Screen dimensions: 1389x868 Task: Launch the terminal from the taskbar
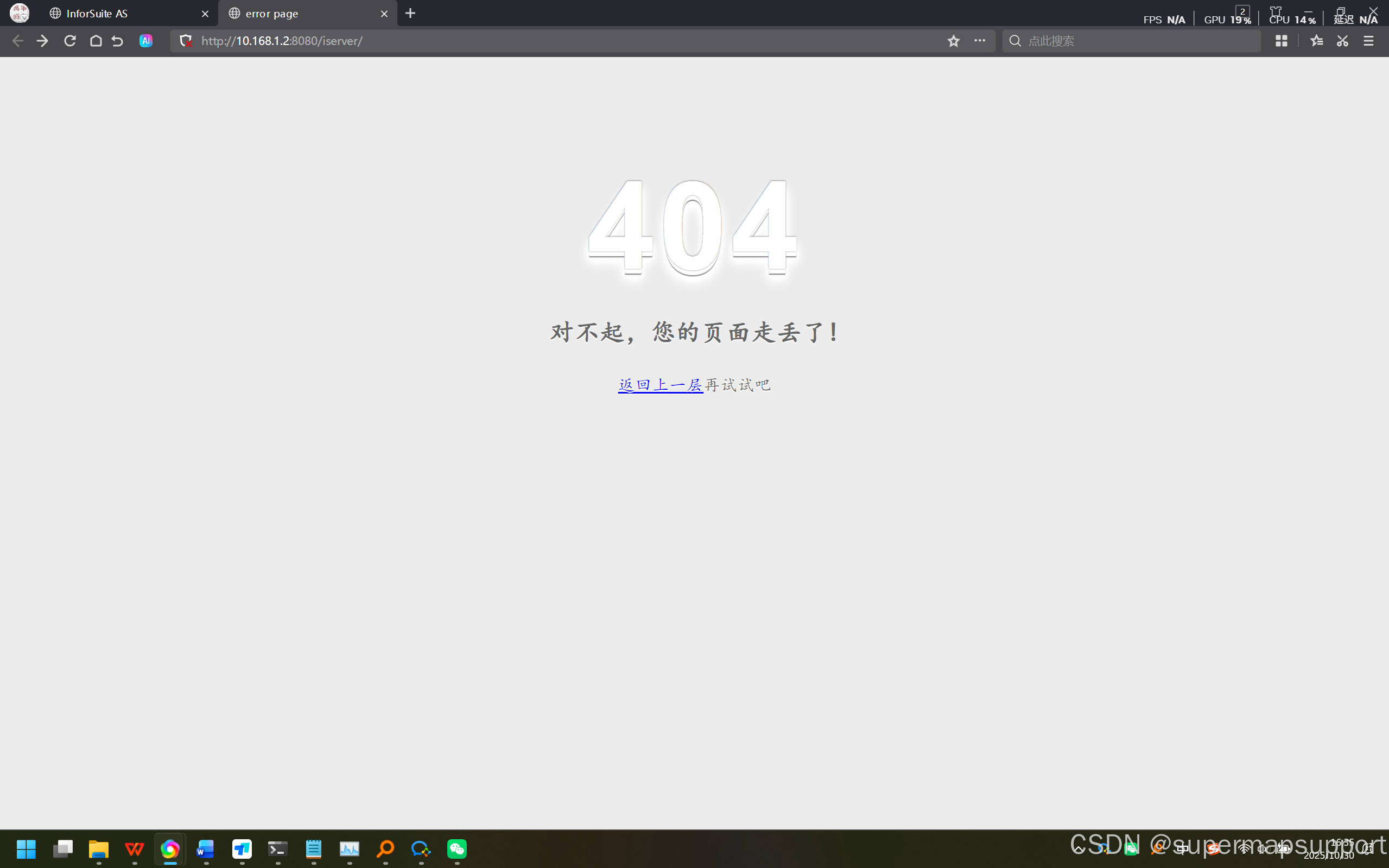277,848
